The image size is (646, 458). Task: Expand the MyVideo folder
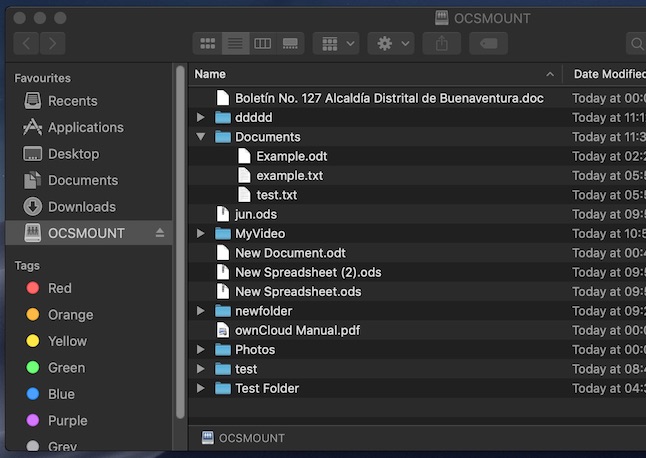click(x=201, y=234)
